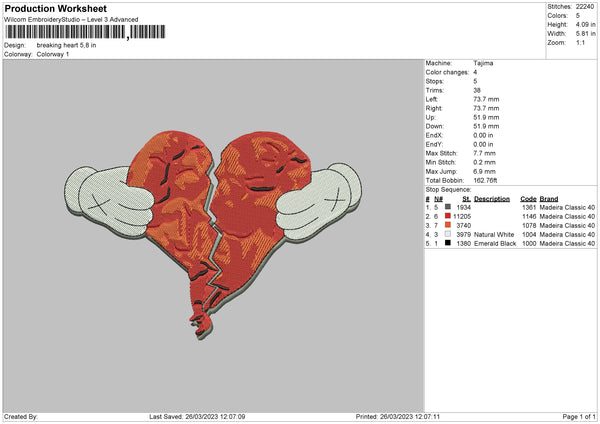The width and height of the screenshot is (600, 424).
Task: Click Total Bobbin value '162.76ft'
Action: 485,180
